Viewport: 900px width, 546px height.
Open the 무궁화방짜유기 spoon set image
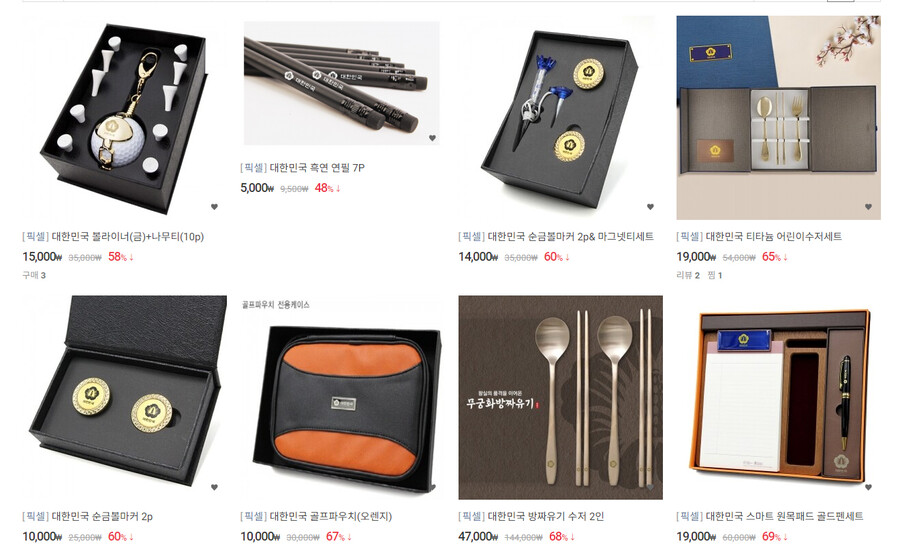point(560,398)
